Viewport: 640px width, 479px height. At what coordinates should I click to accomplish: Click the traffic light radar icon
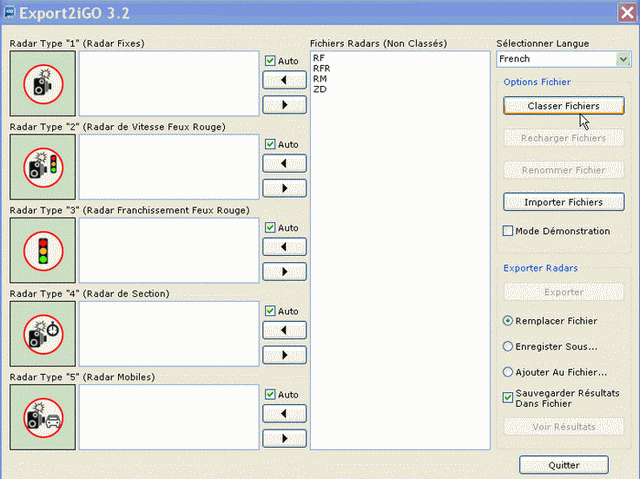coord(43,250)
